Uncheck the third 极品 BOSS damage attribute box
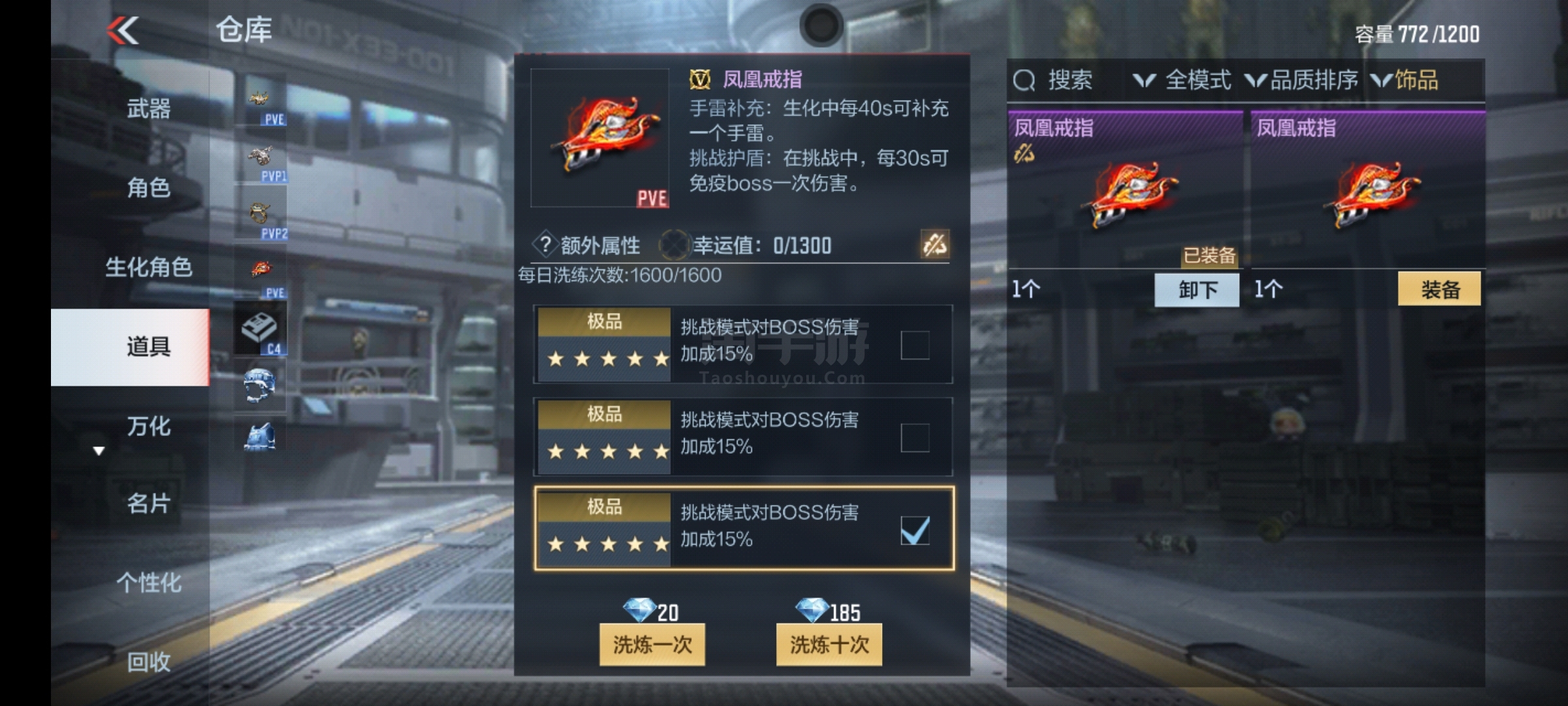This screenshot has width=1568, height=706. (915, 530)
